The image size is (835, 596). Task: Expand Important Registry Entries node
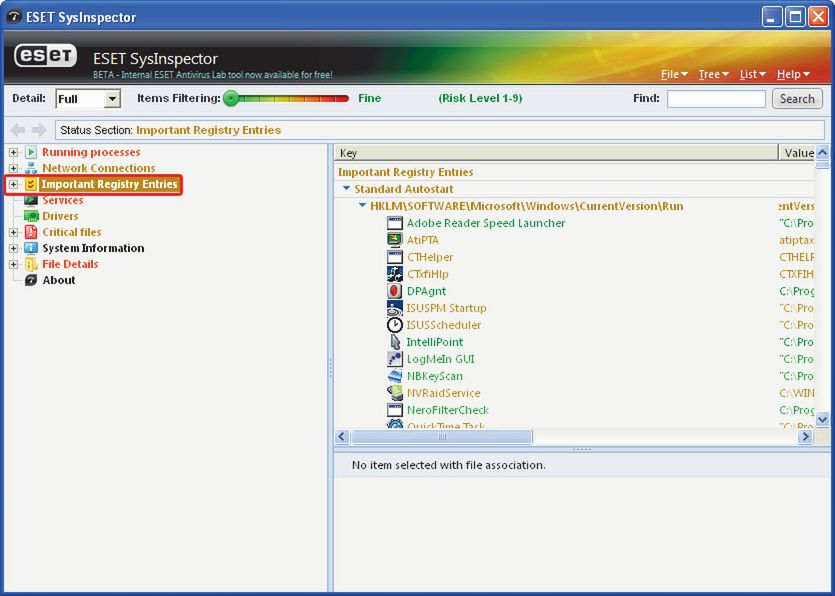click(13, 184)
